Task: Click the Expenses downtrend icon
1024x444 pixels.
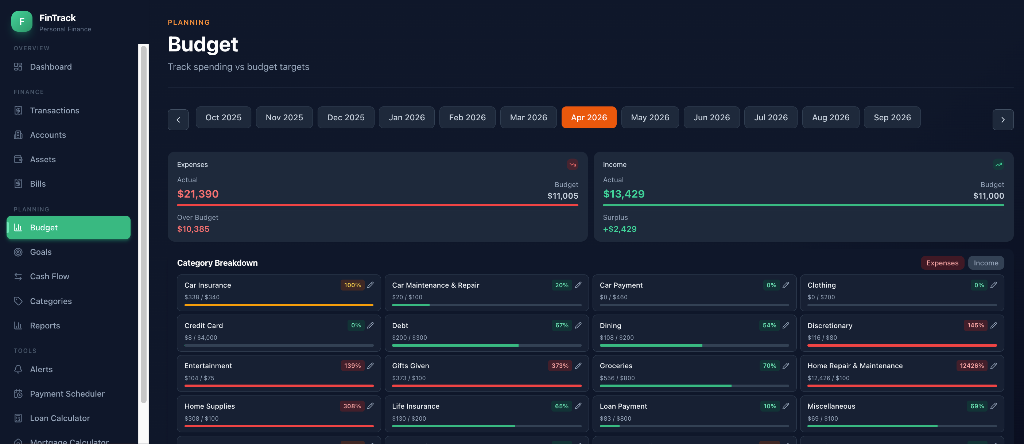Action: point(573,165)
